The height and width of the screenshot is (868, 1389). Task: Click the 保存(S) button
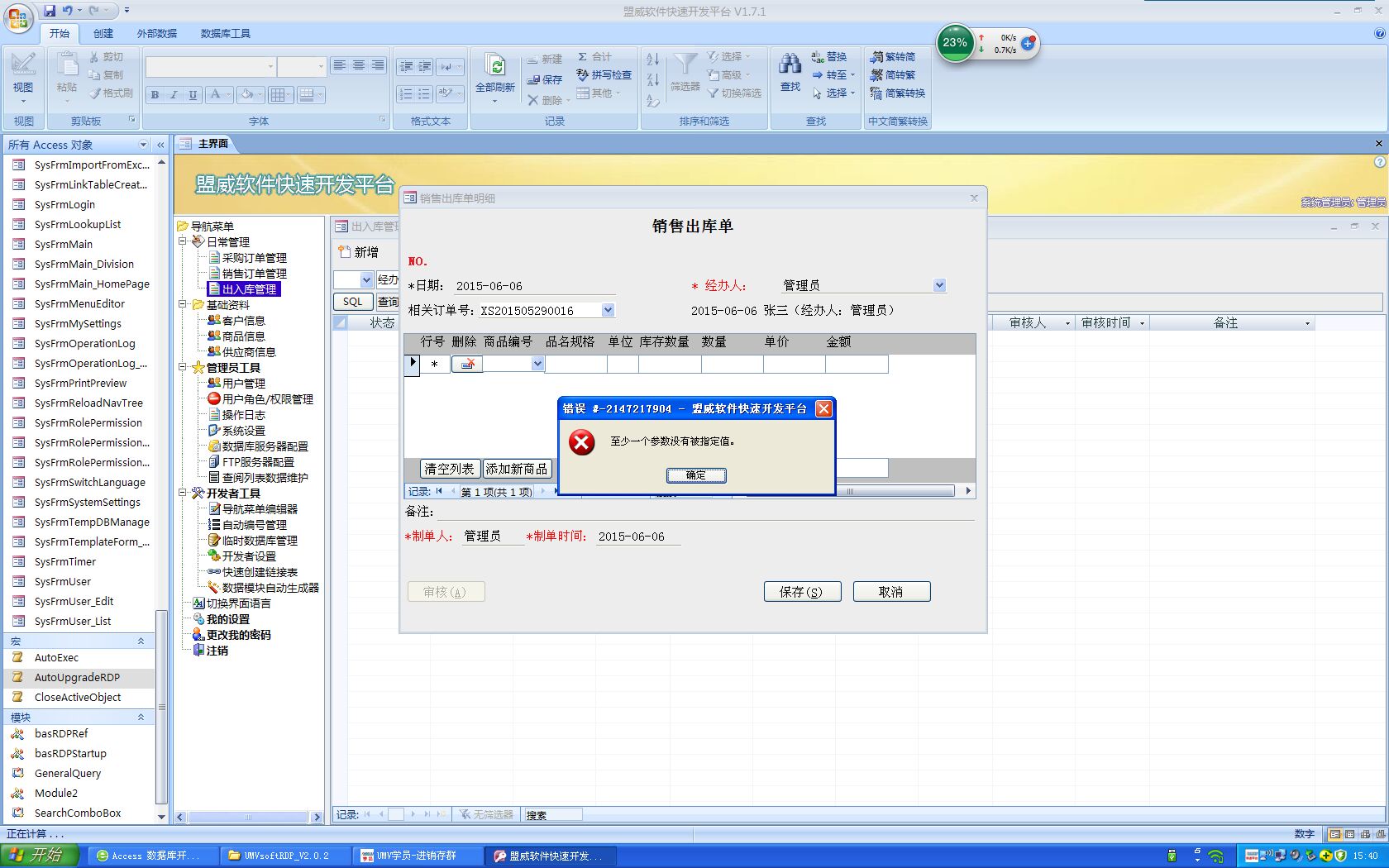(x=802, y=592)
